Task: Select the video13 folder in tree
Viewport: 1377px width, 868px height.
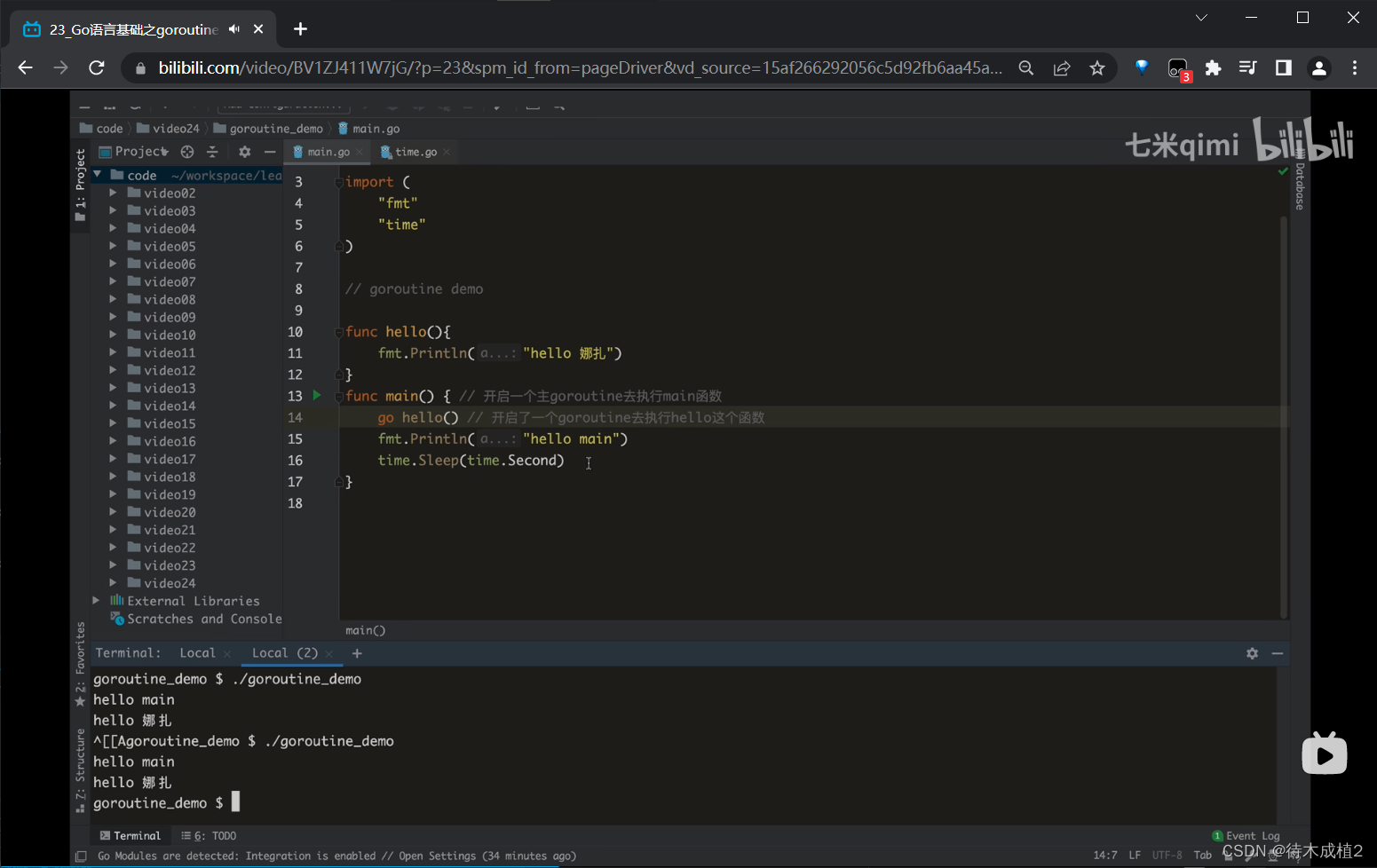Action: click(170, 388)
